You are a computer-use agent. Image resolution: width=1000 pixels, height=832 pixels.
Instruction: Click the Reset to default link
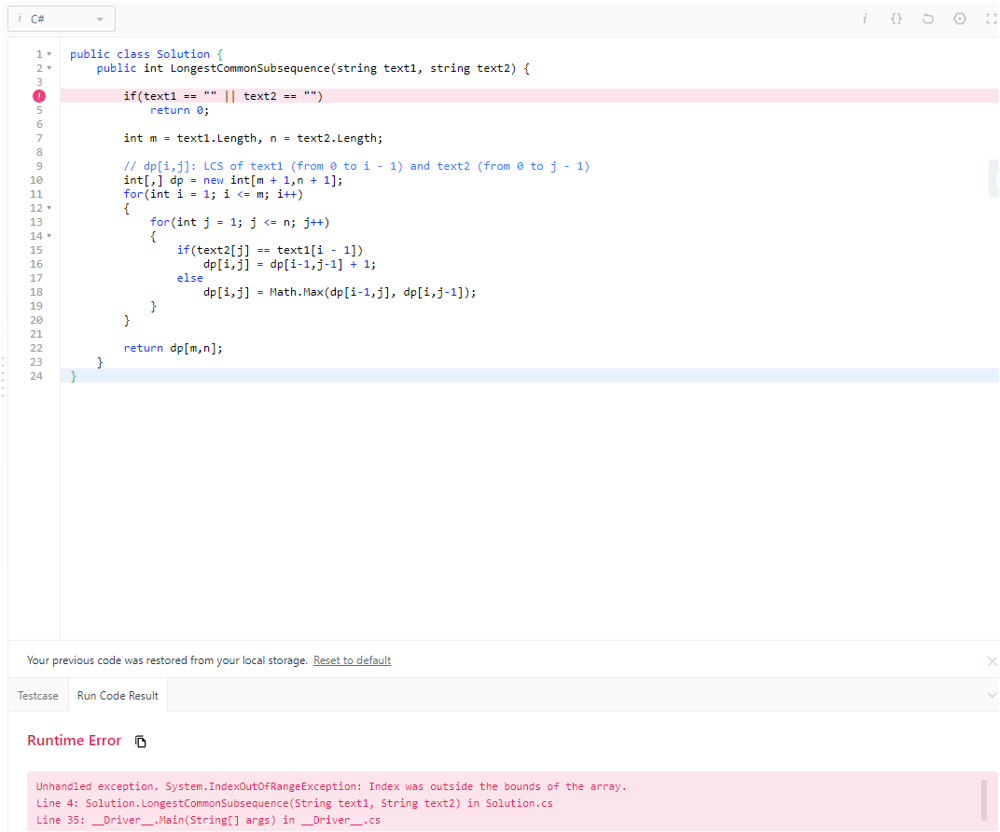[x=352, y=660]
